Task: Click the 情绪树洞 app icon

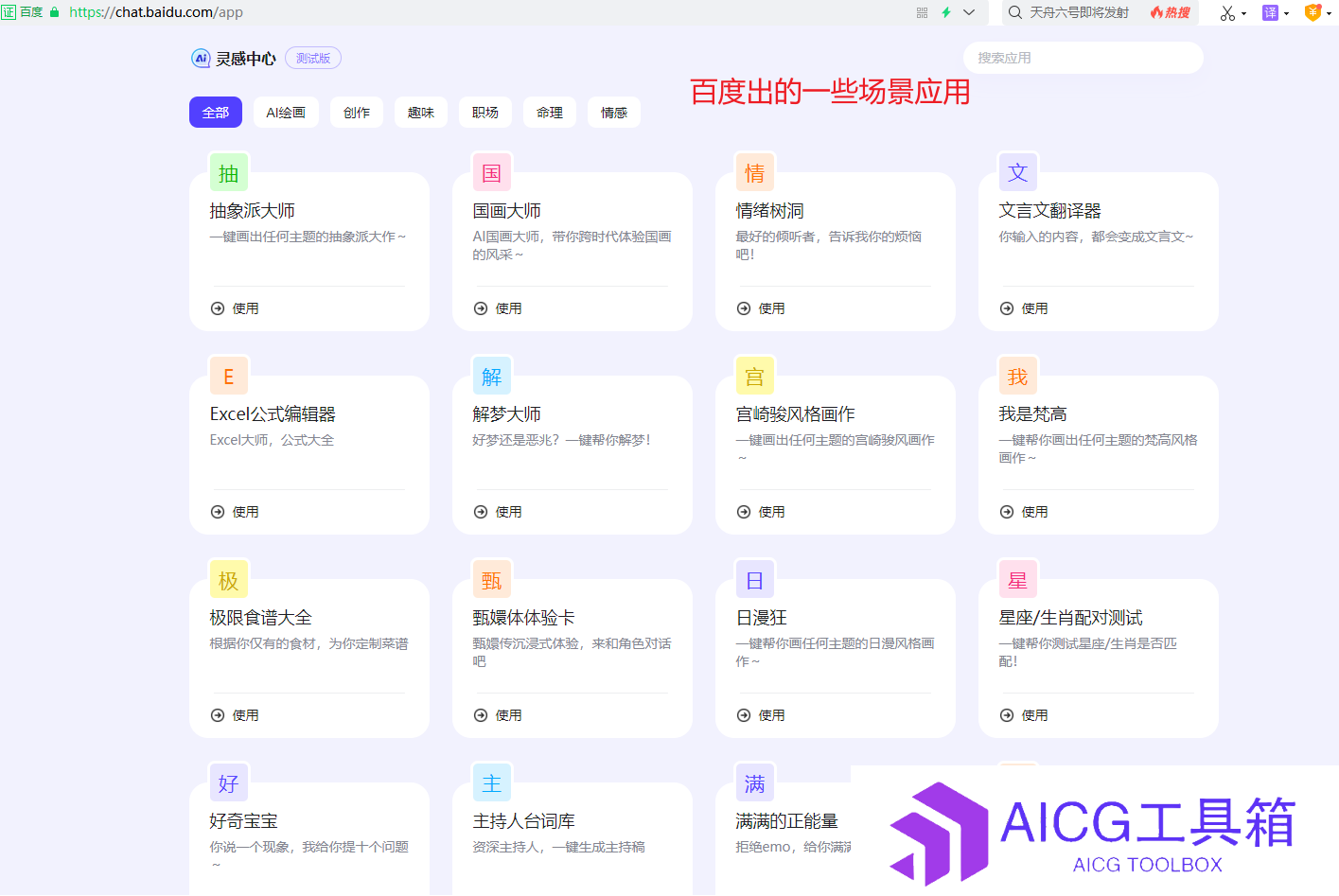Action: (755, 173)
